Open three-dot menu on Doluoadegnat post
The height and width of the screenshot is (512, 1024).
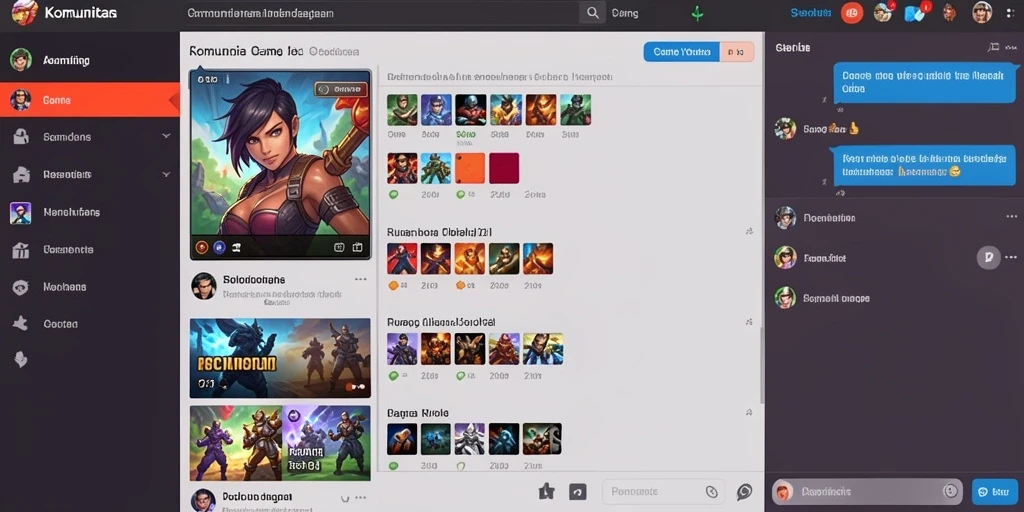[x=360, y=498]
